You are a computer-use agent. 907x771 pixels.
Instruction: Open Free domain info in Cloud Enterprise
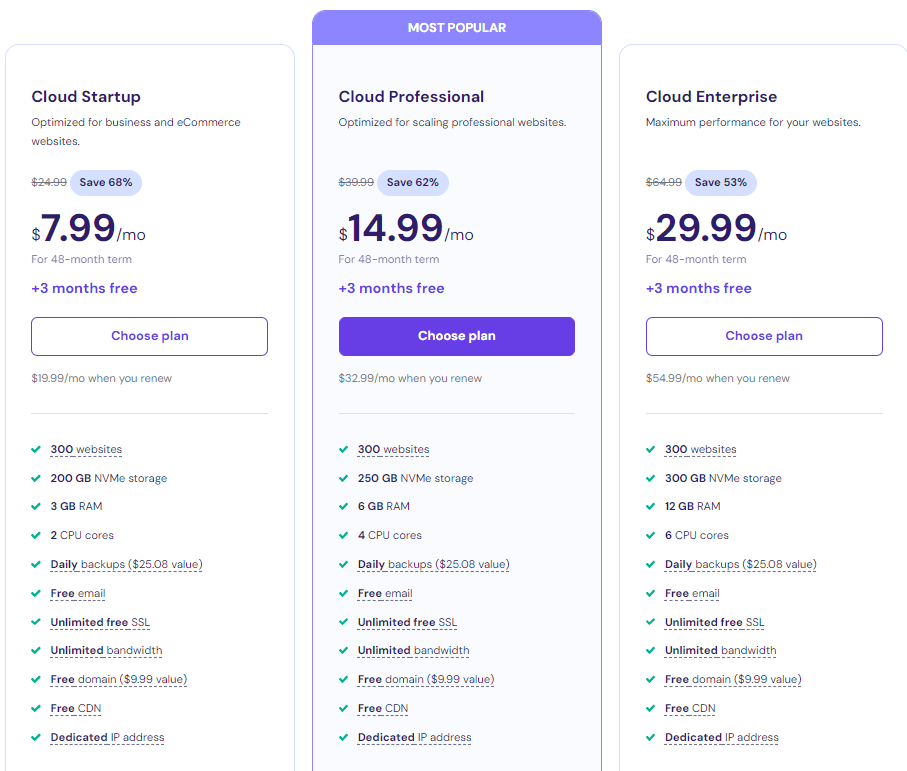coord(733,680)
